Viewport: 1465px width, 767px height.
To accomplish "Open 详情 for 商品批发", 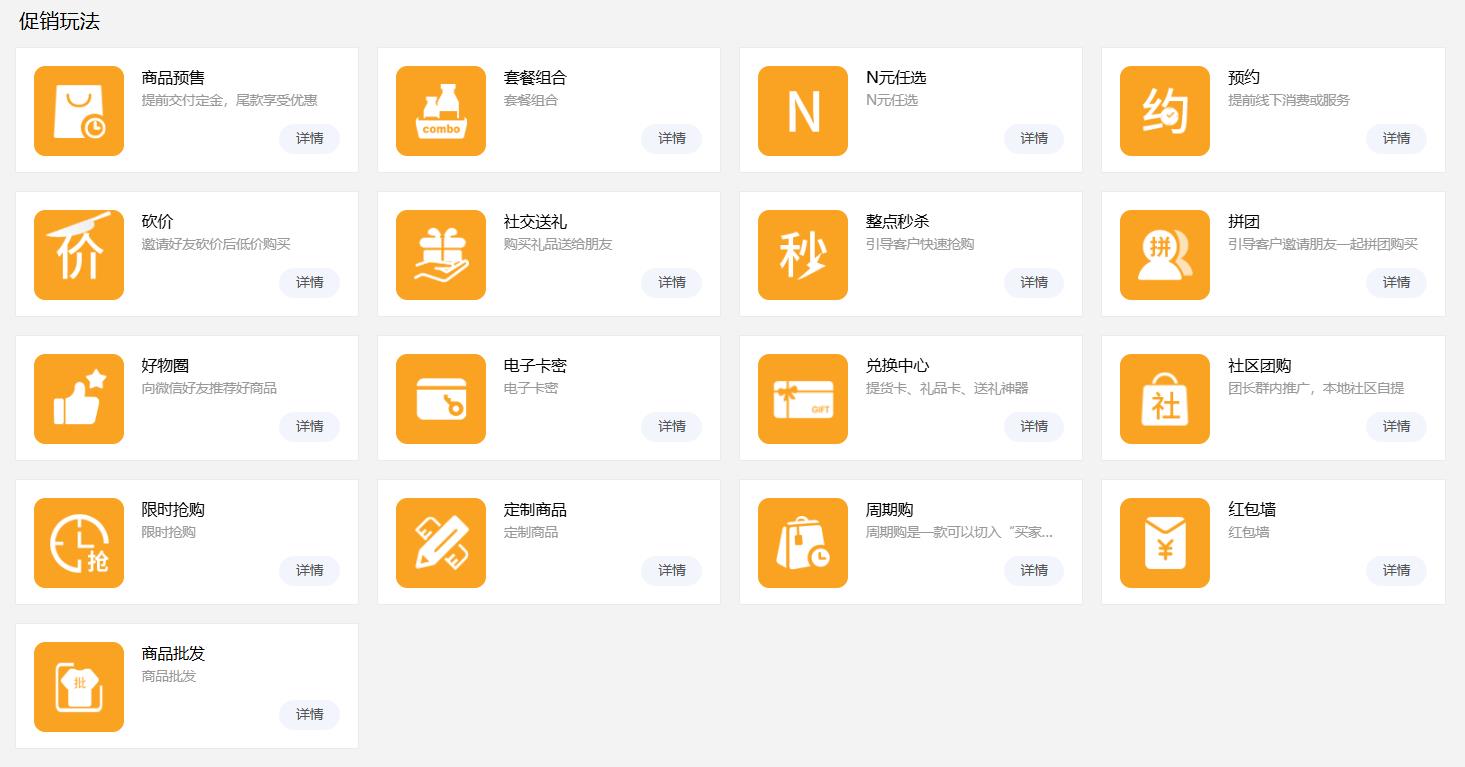I will point(310,715).
